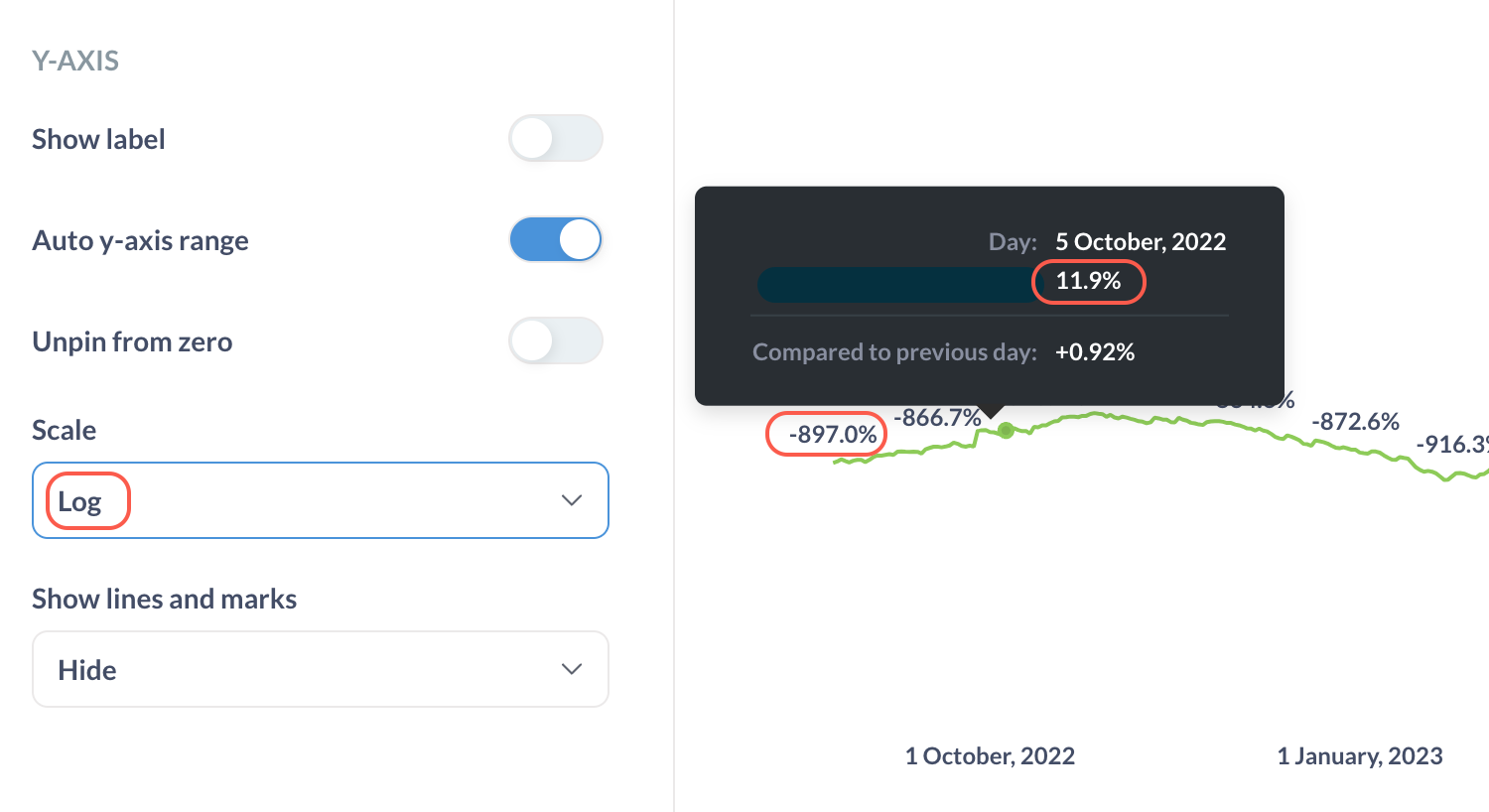Click the -866.7% label above the line

coord(937,418)
